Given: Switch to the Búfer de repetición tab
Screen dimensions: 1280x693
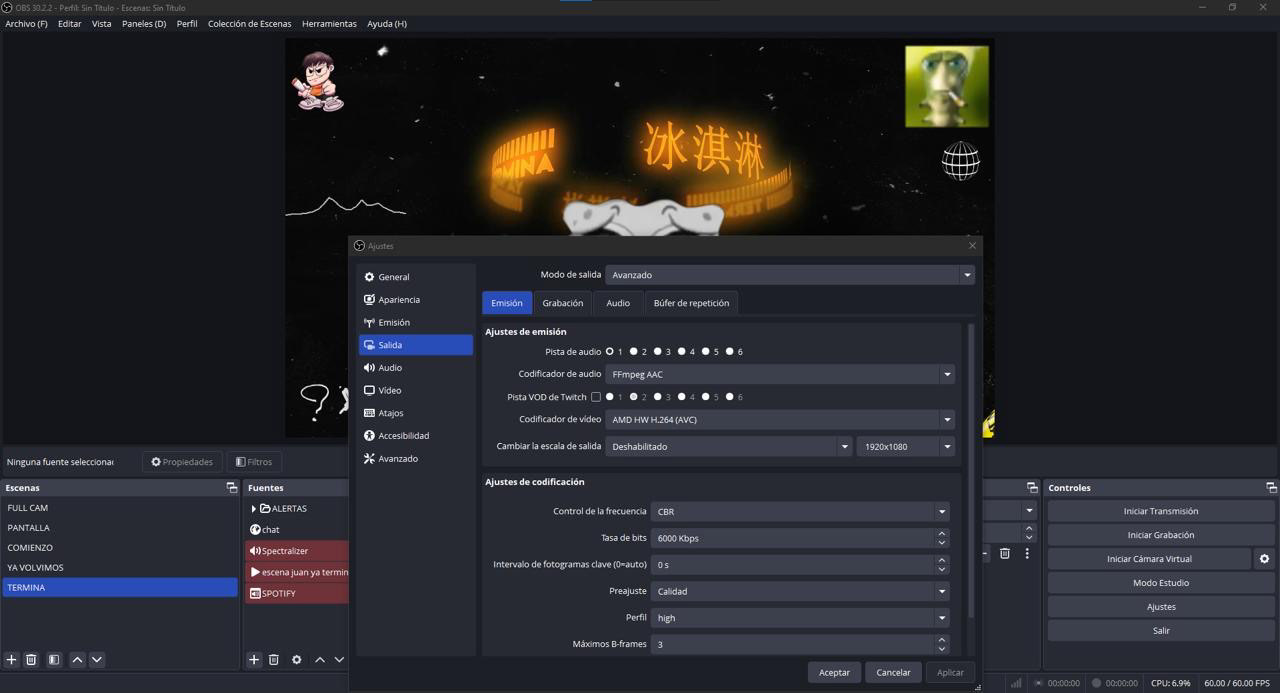Looking at the screenshot, I should click(691, 303).
